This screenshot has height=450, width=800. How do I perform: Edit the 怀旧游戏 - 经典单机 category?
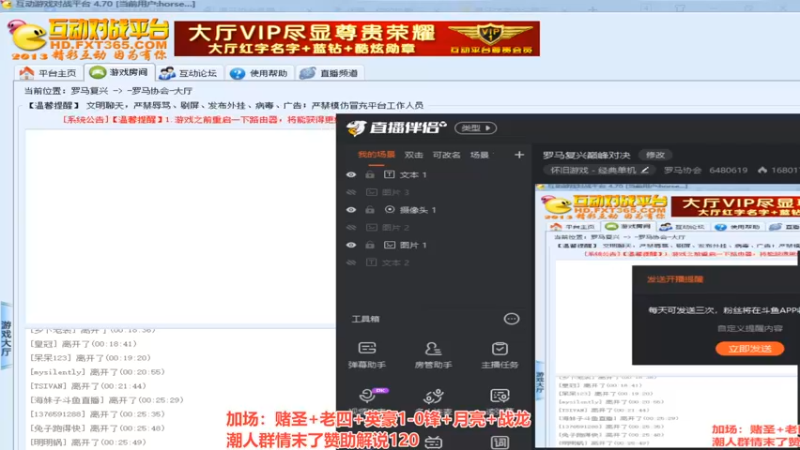pyautogui.click(x=599, y=170)
